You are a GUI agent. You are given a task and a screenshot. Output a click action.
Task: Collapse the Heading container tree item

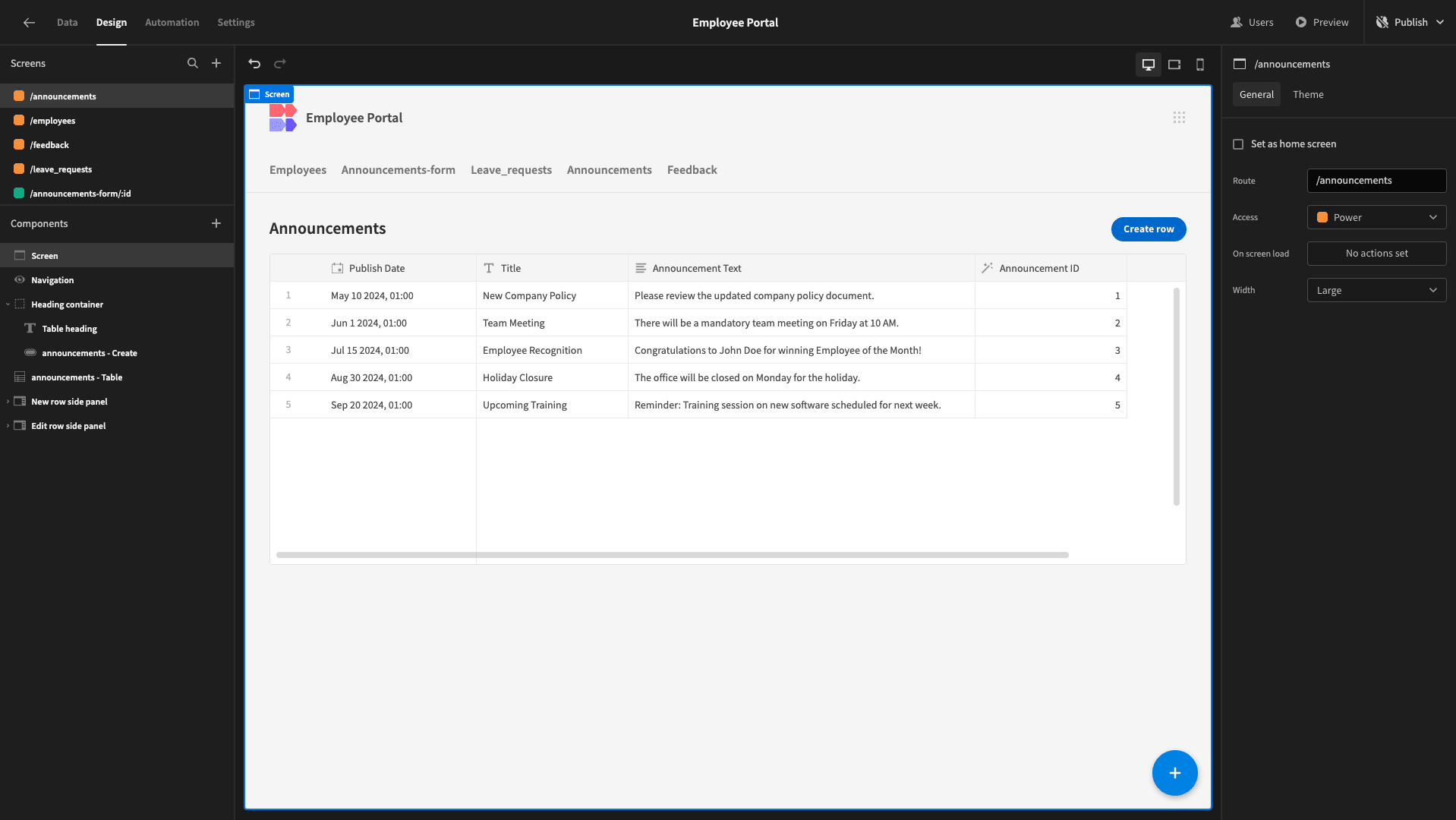click(x=8, y=304)
